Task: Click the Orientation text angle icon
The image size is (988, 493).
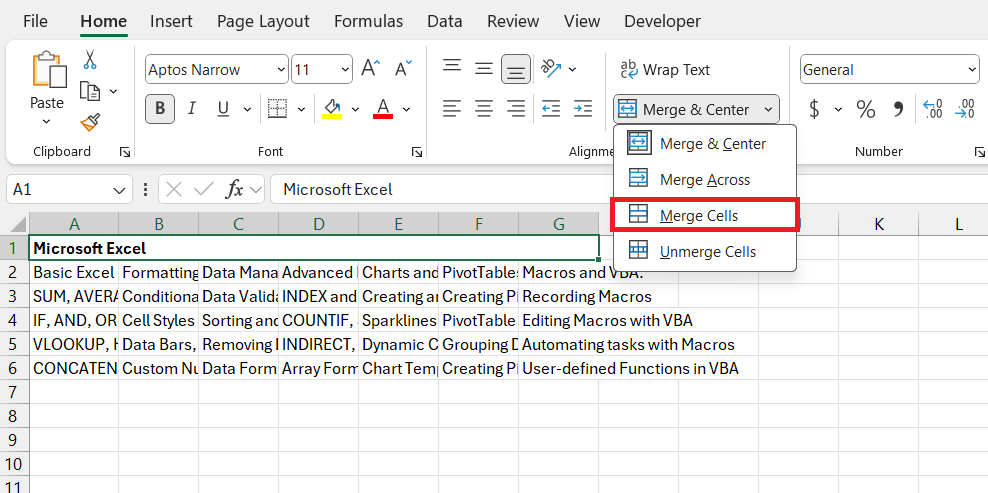Action: pos(551,69)
